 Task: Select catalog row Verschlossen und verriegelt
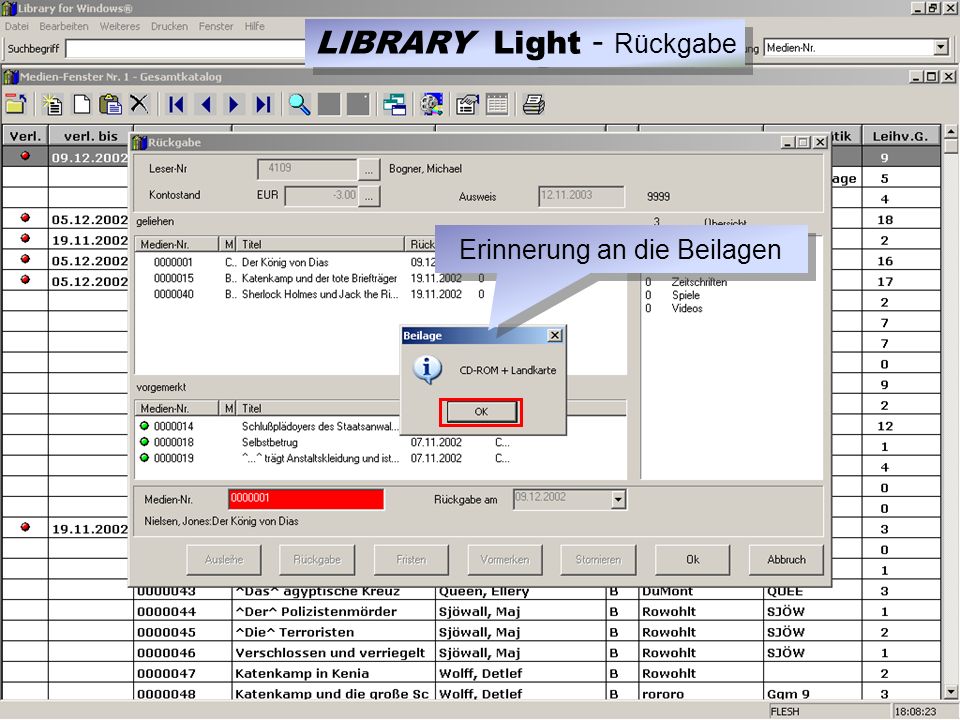tap(471, 653)
